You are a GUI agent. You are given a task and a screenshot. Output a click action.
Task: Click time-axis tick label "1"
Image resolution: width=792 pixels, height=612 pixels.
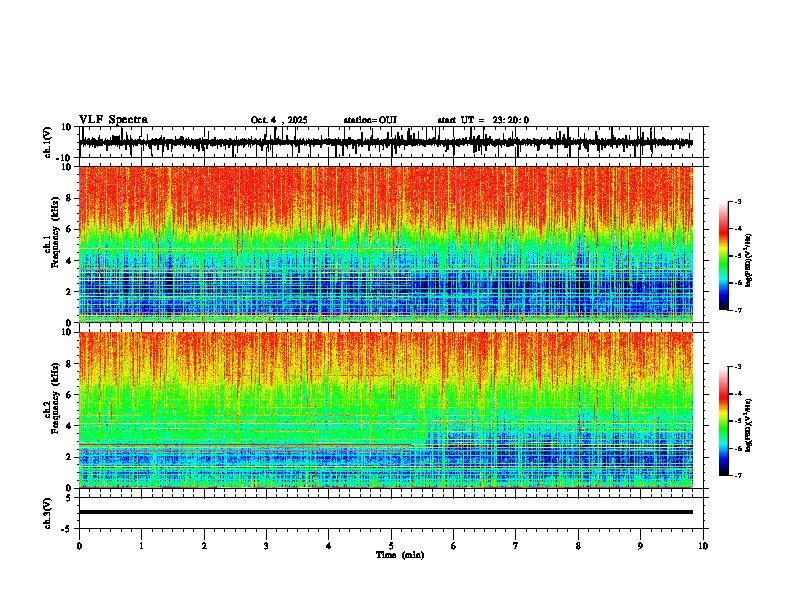pos(141,546)
